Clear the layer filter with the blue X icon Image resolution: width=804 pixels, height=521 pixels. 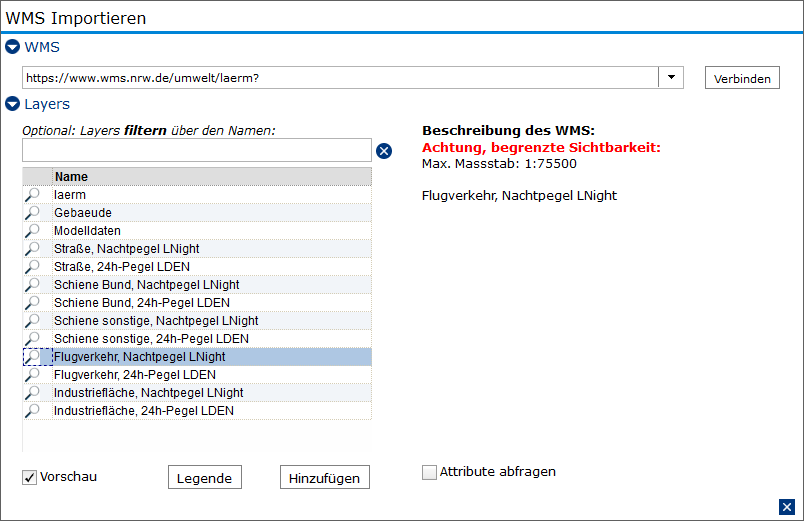click(x=384, y=151)
